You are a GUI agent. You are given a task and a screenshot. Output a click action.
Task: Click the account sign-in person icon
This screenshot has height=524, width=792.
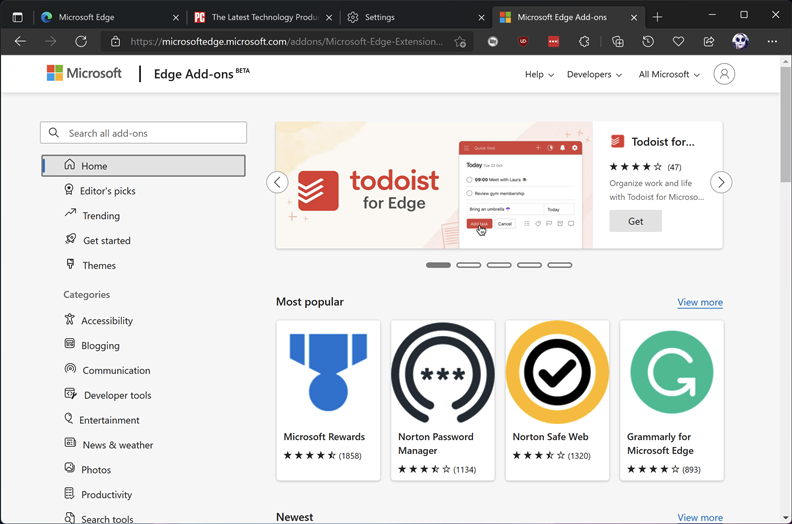[x=724, y=74]
